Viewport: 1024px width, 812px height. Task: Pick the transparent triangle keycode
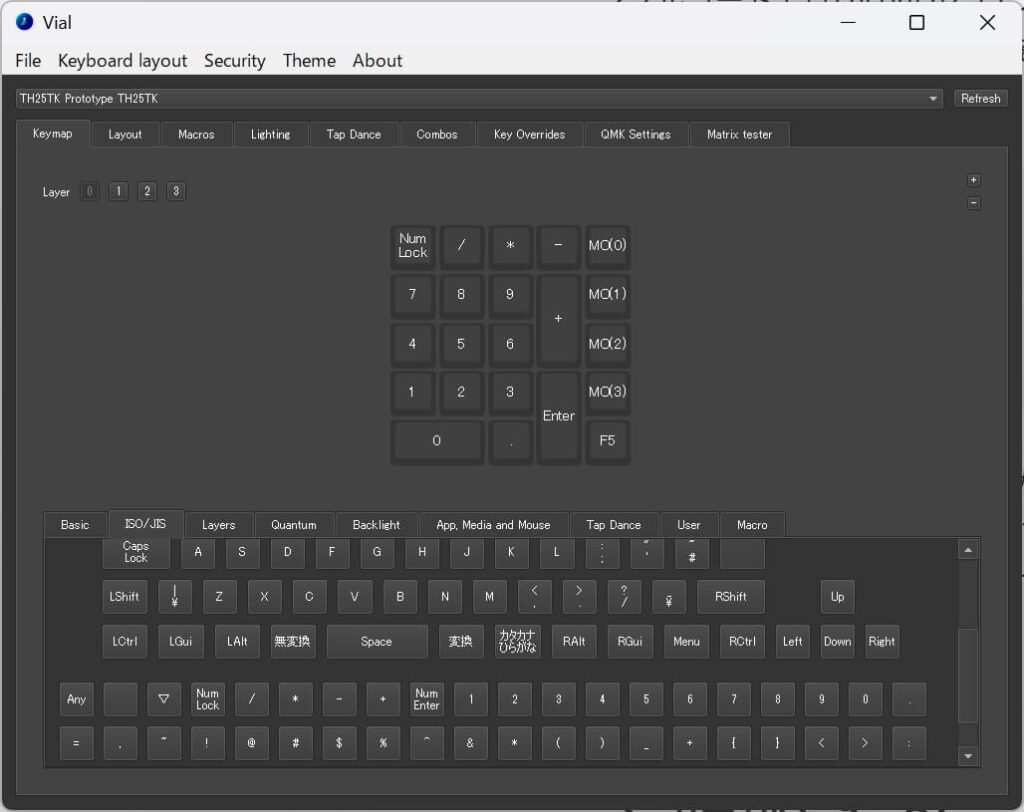[x=164, y=700]
